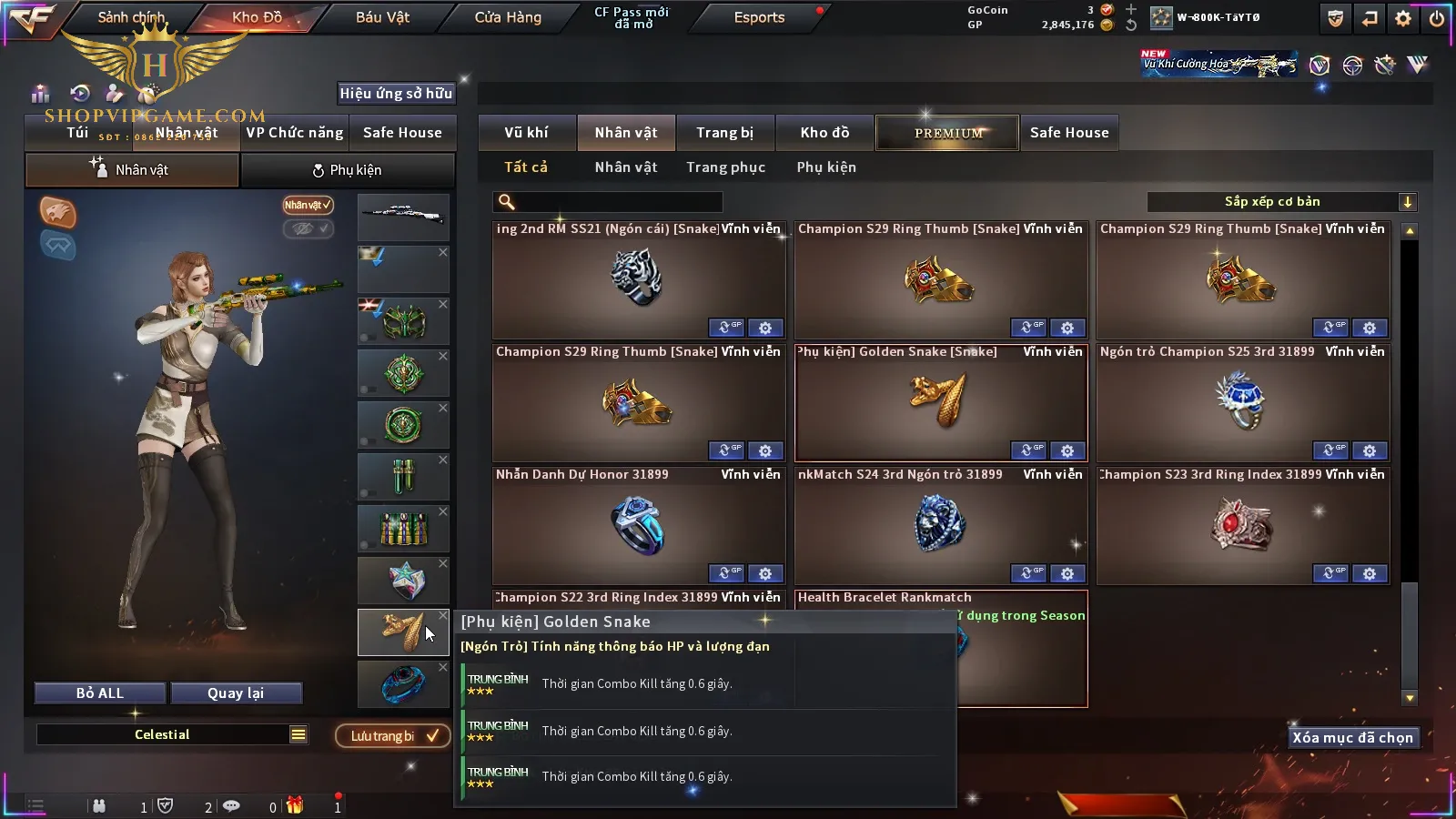The height and width of the screenshot is (819, 1456).
Task: Click the power exit icon
Action: click(x=1436, y=18)
